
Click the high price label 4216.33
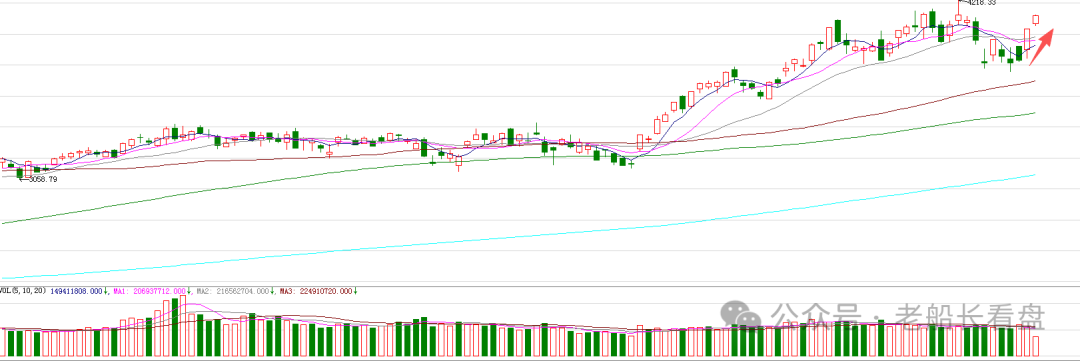[982, 3]
